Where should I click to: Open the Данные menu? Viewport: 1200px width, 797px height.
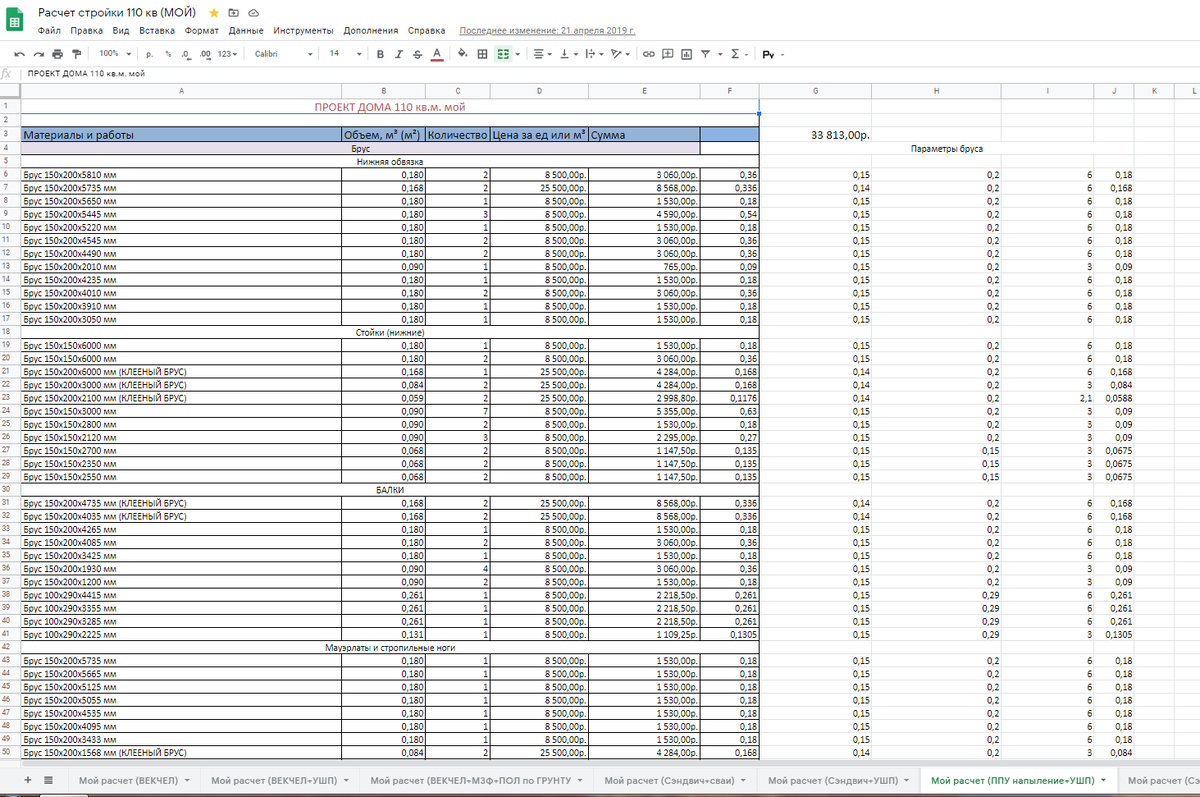246,31
